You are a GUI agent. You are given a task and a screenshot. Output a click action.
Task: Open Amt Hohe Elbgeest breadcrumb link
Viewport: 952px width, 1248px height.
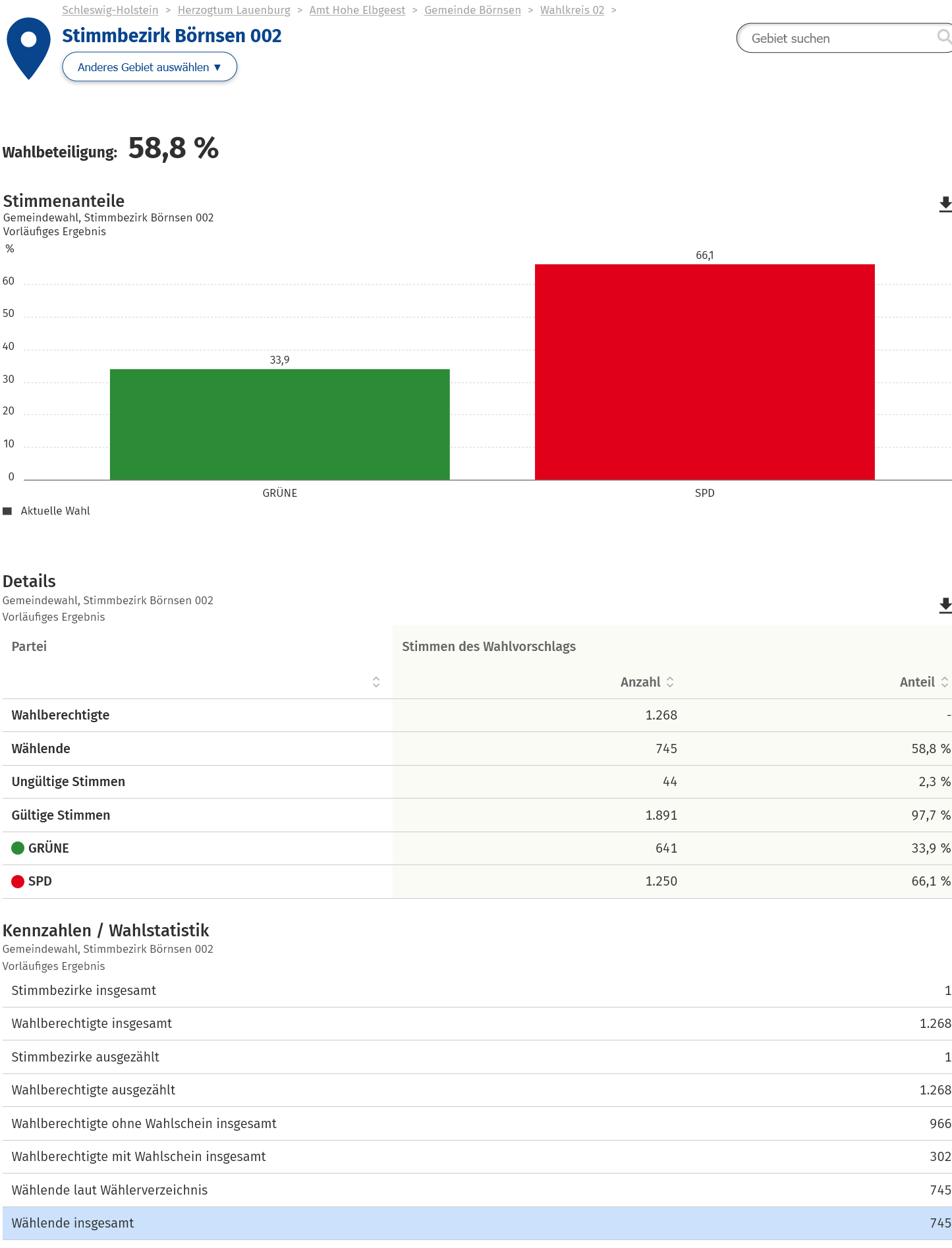click(357, 10)
